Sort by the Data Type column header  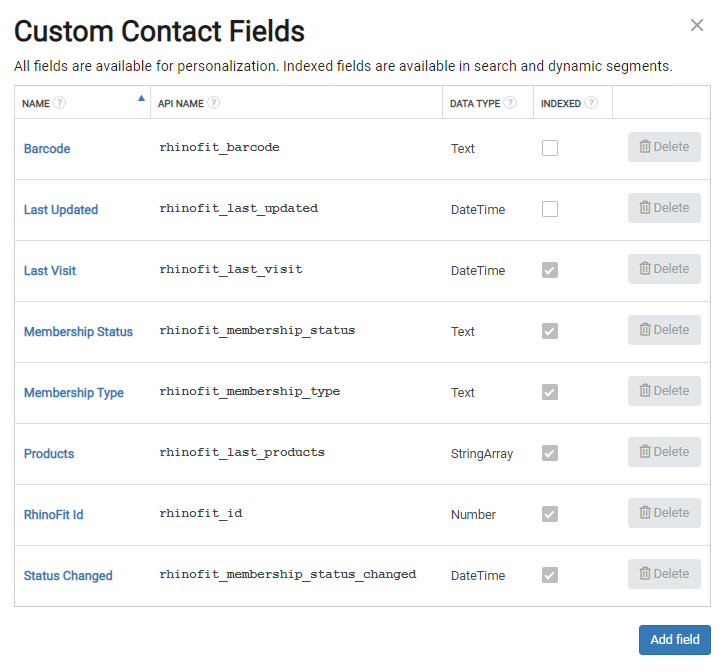pos(475,103)
